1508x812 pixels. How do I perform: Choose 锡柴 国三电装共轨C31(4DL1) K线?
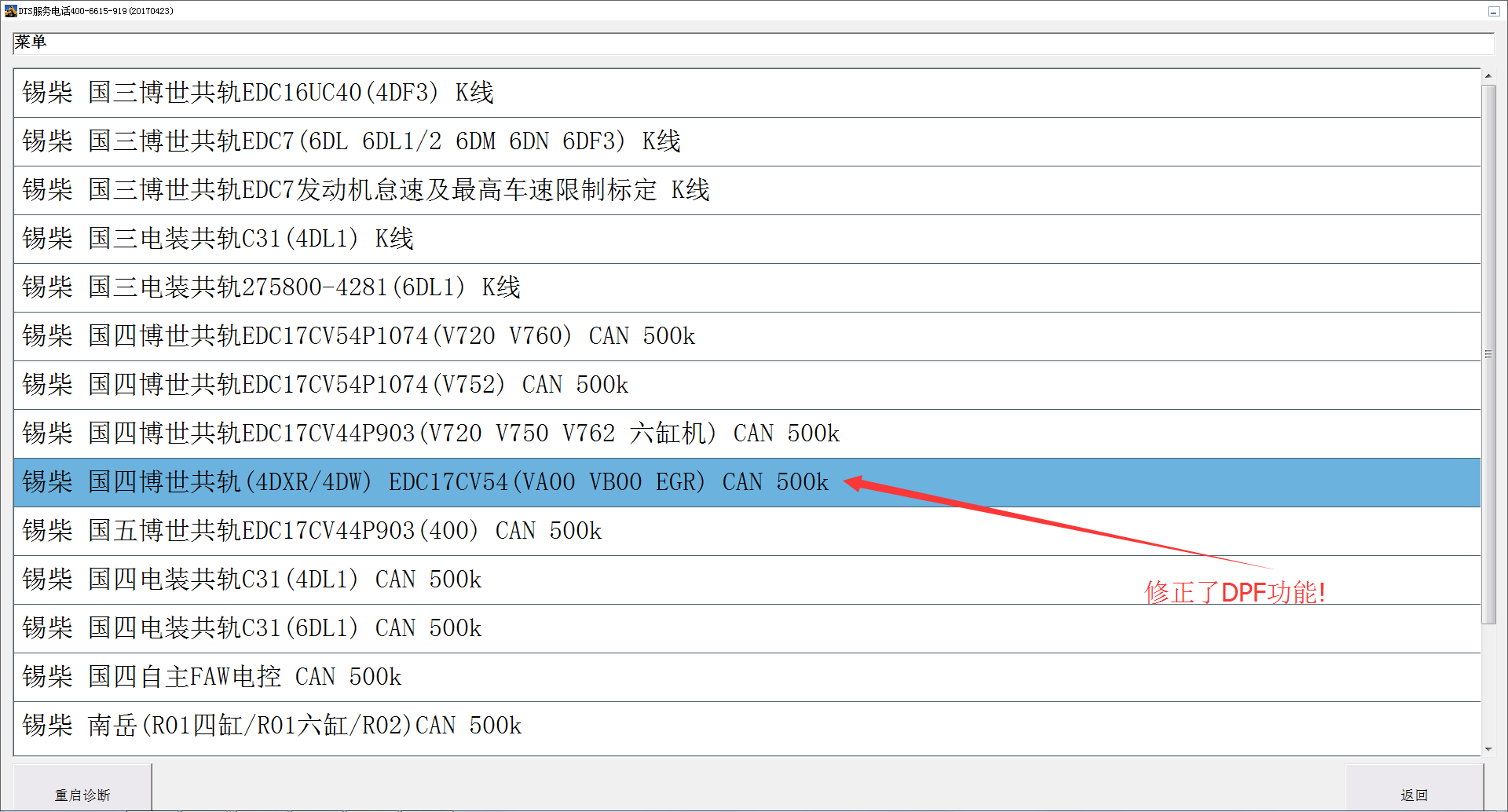pos(747,240)
